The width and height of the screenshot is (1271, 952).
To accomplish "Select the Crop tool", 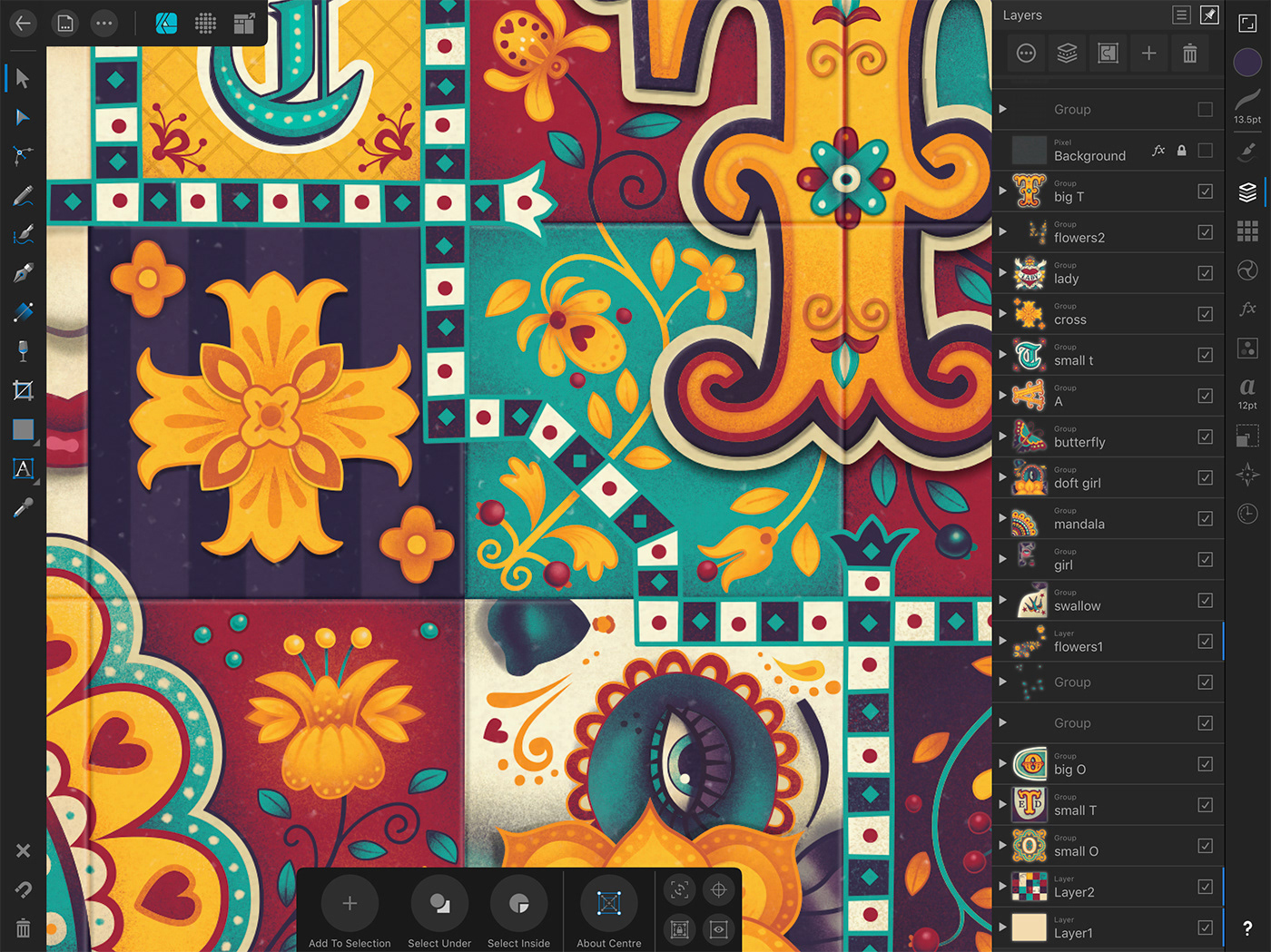I will pyautogui.click(x=23, y=390).
